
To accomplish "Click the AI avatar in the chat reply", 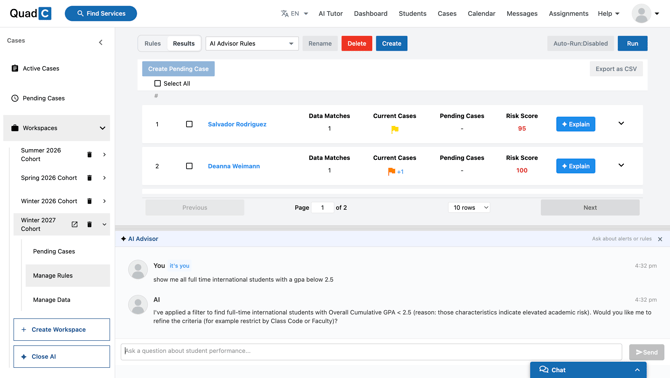I will pos(138,305).
